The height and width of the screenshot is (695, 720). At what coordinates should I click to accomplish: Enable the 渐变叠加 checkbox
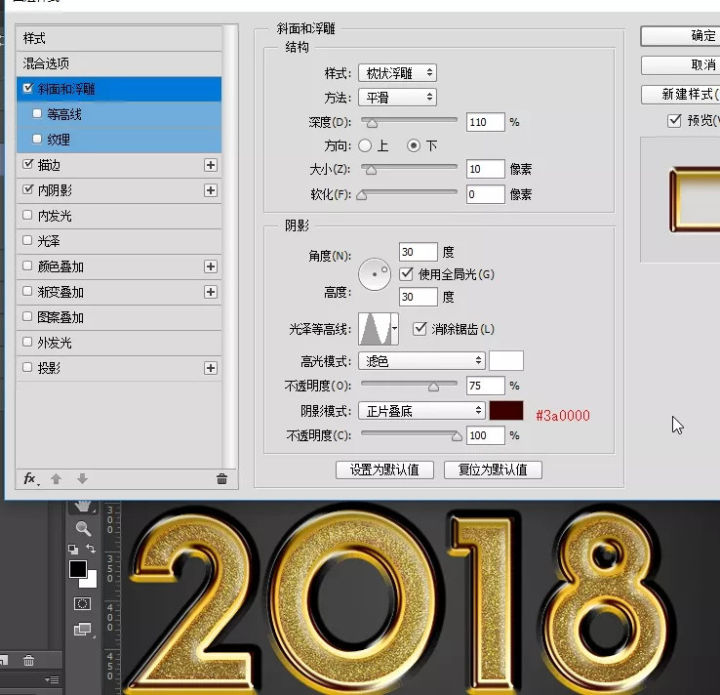pos(28,291)
